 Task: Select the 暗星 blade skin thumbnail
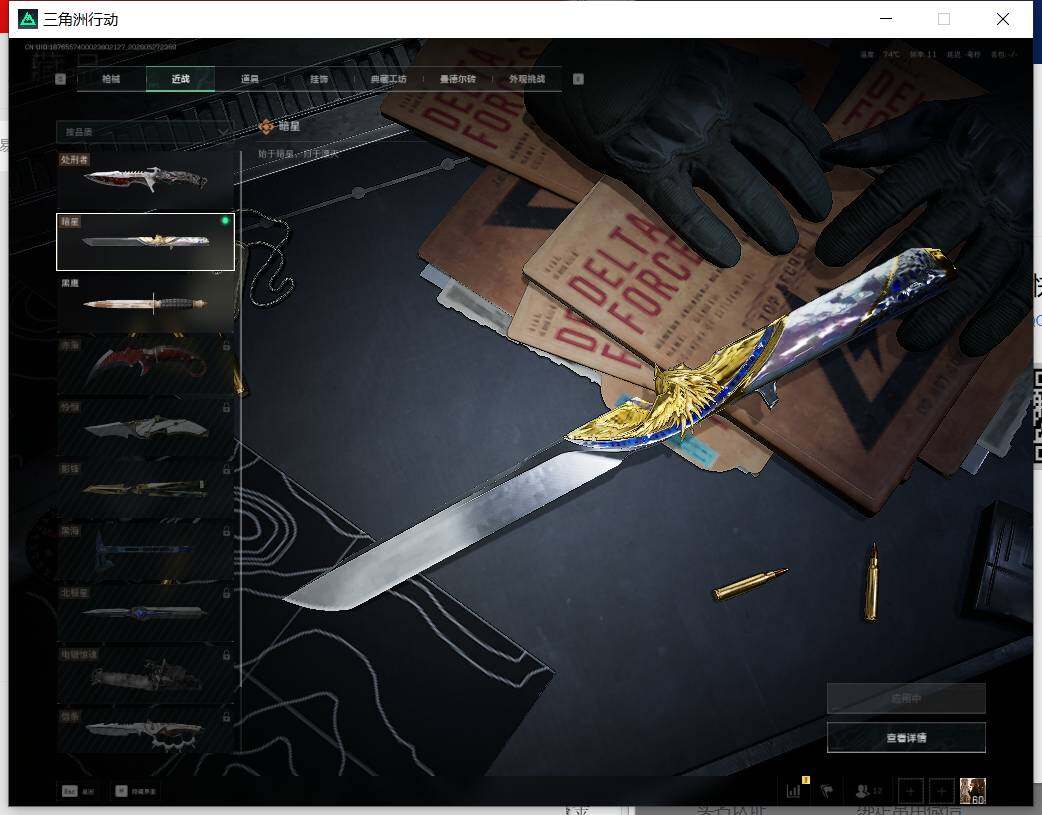coord(146,242)
